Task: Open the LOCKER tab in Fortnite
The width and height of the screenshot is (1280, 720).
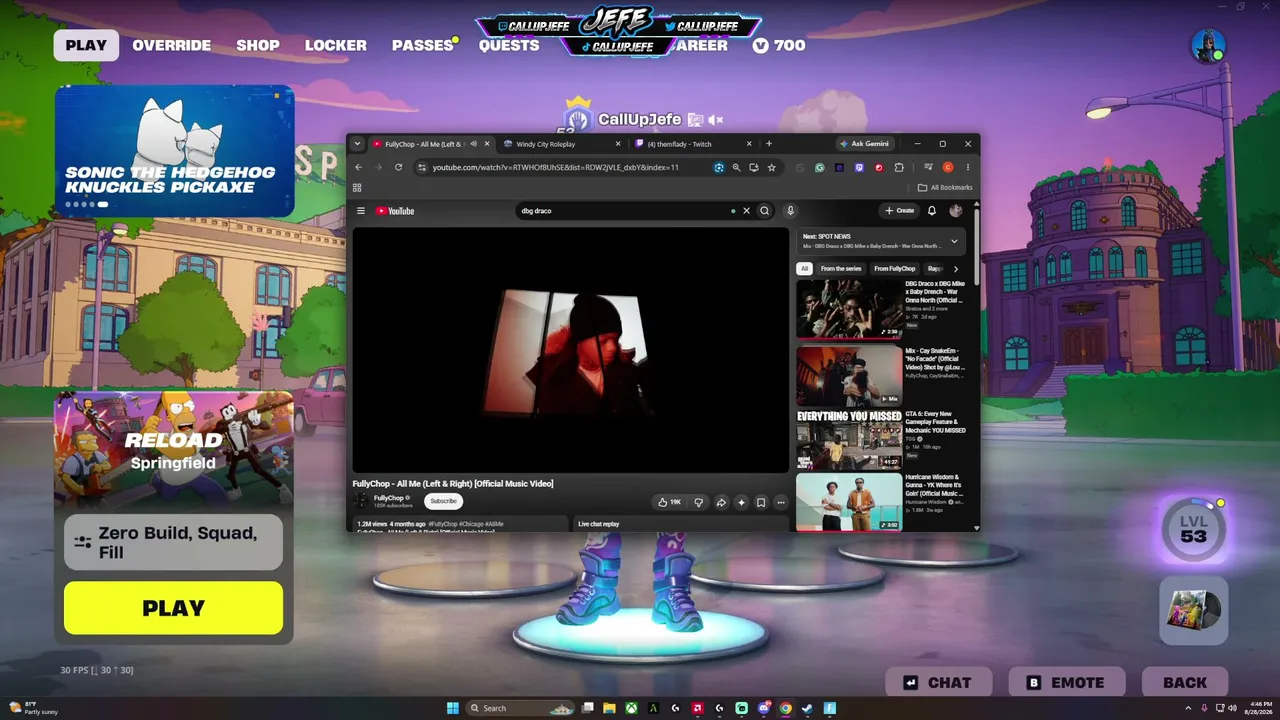Action: click(x=336, y=45)
